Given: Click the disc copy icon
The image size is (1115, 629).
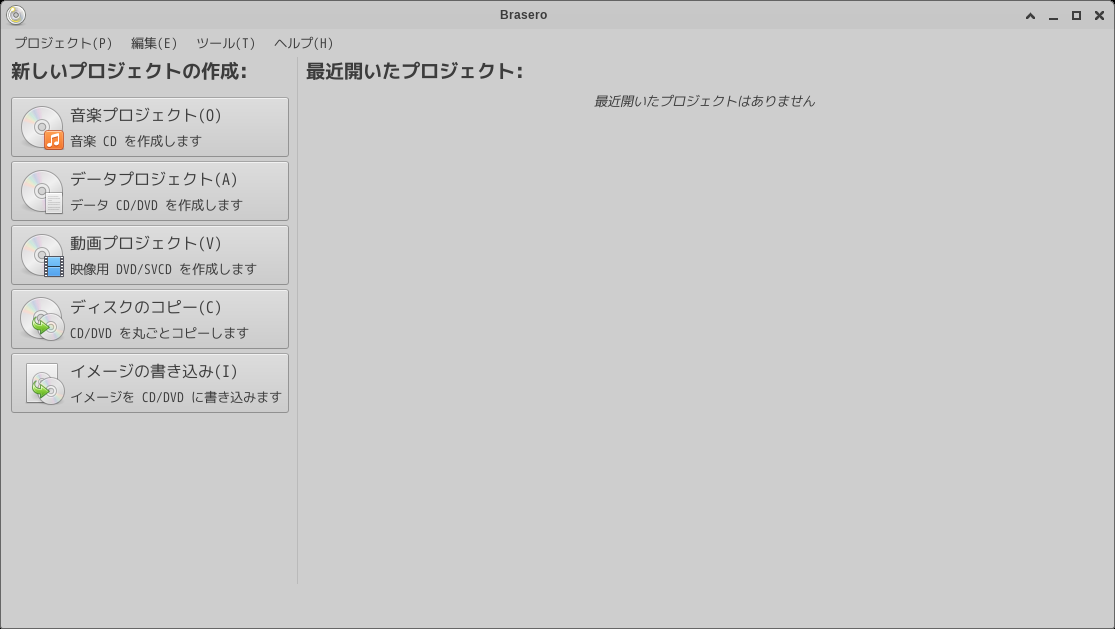Looking at the screenshot, I should (43, 319).
